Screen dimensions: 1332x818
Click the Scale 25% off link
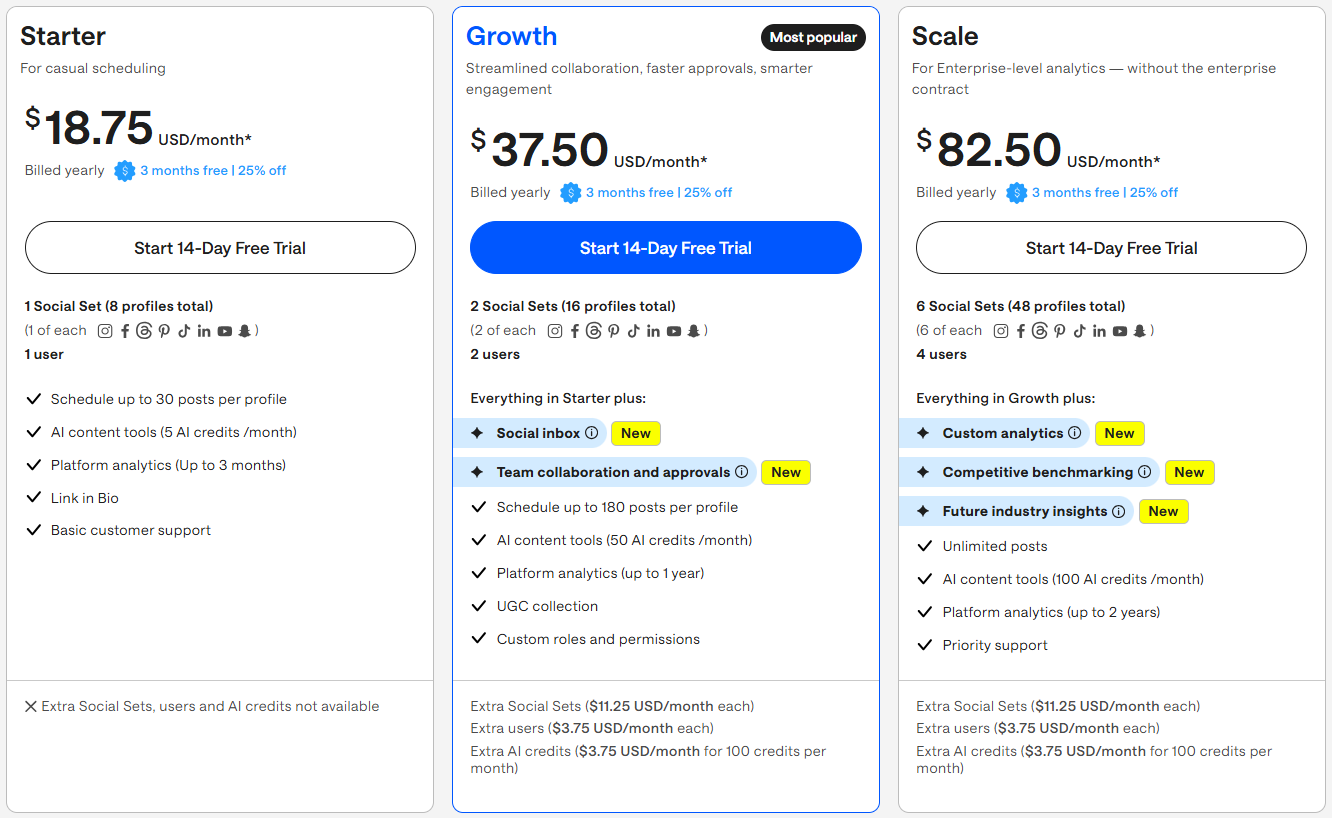coord(1153,191)
